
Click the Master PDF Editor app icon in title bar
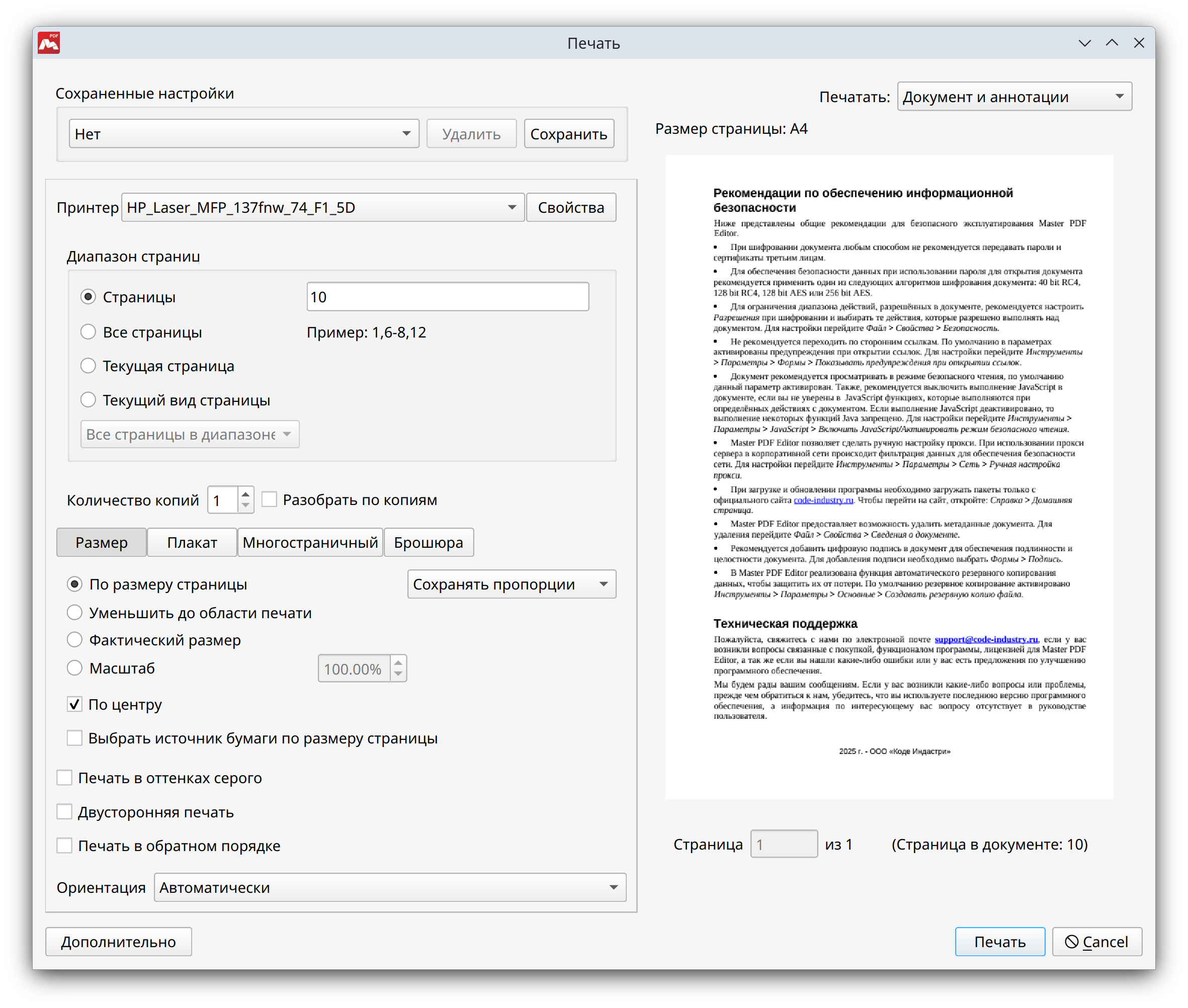[49, 43]
